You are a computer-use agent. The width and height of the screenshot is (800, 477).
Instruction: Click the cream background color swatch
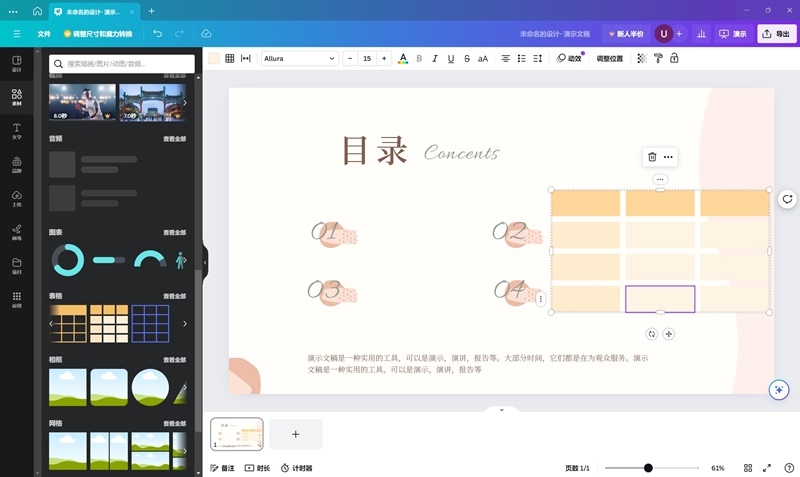coord(214,59)
